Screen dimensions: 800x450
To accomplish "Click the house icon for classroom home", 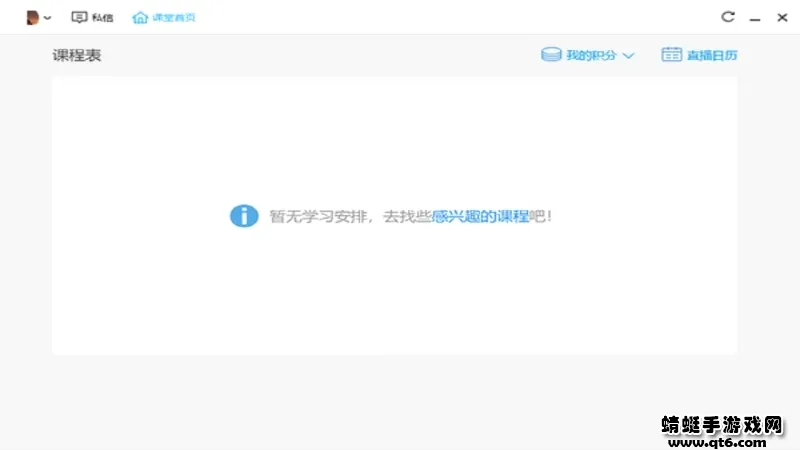I will tap(140, 17).
